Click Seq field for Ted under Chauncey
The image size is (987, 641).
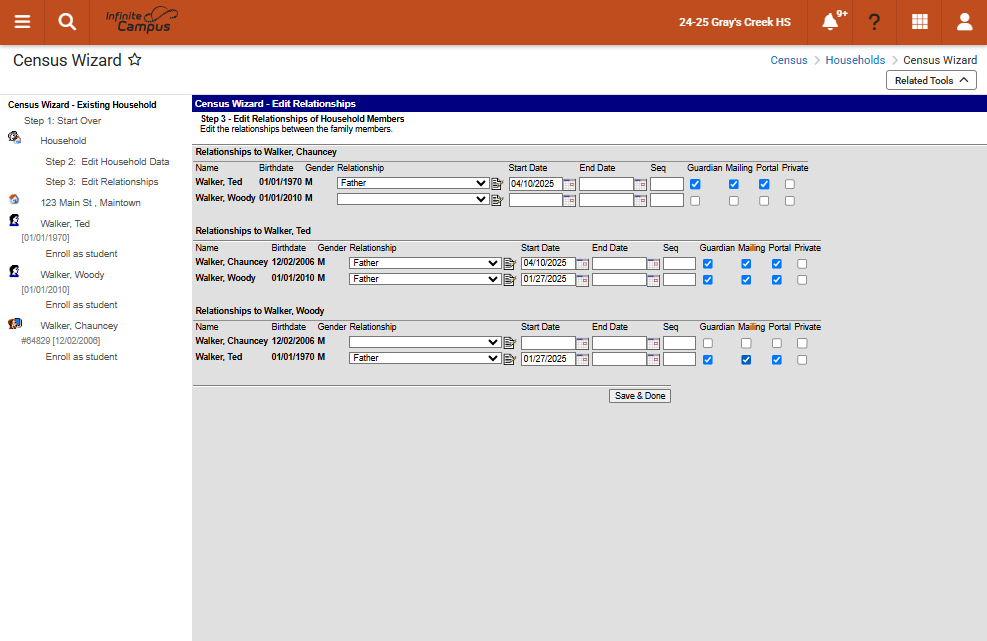tap(667, 184)
